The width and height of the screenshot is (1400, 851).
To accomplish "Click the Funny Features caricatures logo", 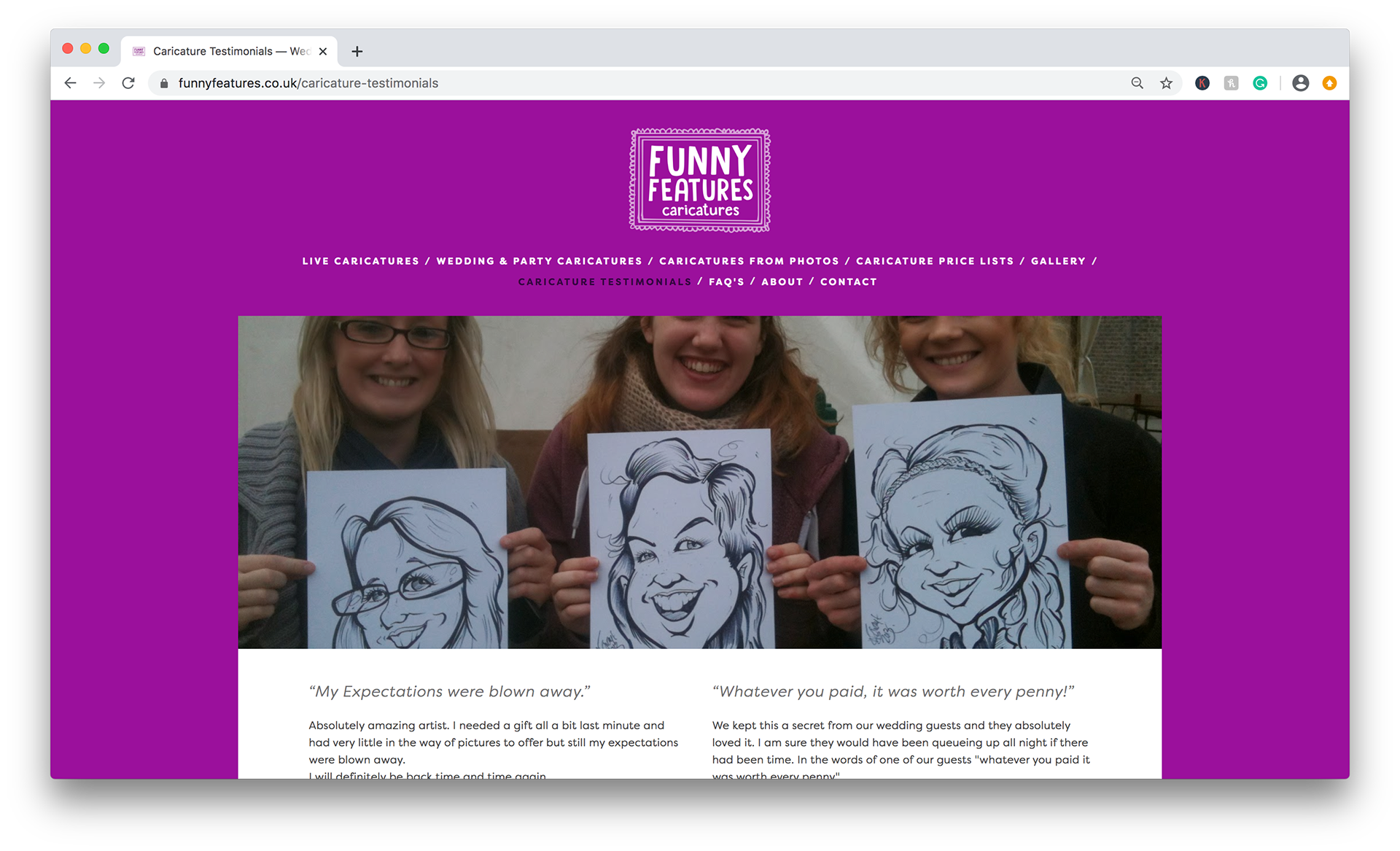I will tap(700, 180).
